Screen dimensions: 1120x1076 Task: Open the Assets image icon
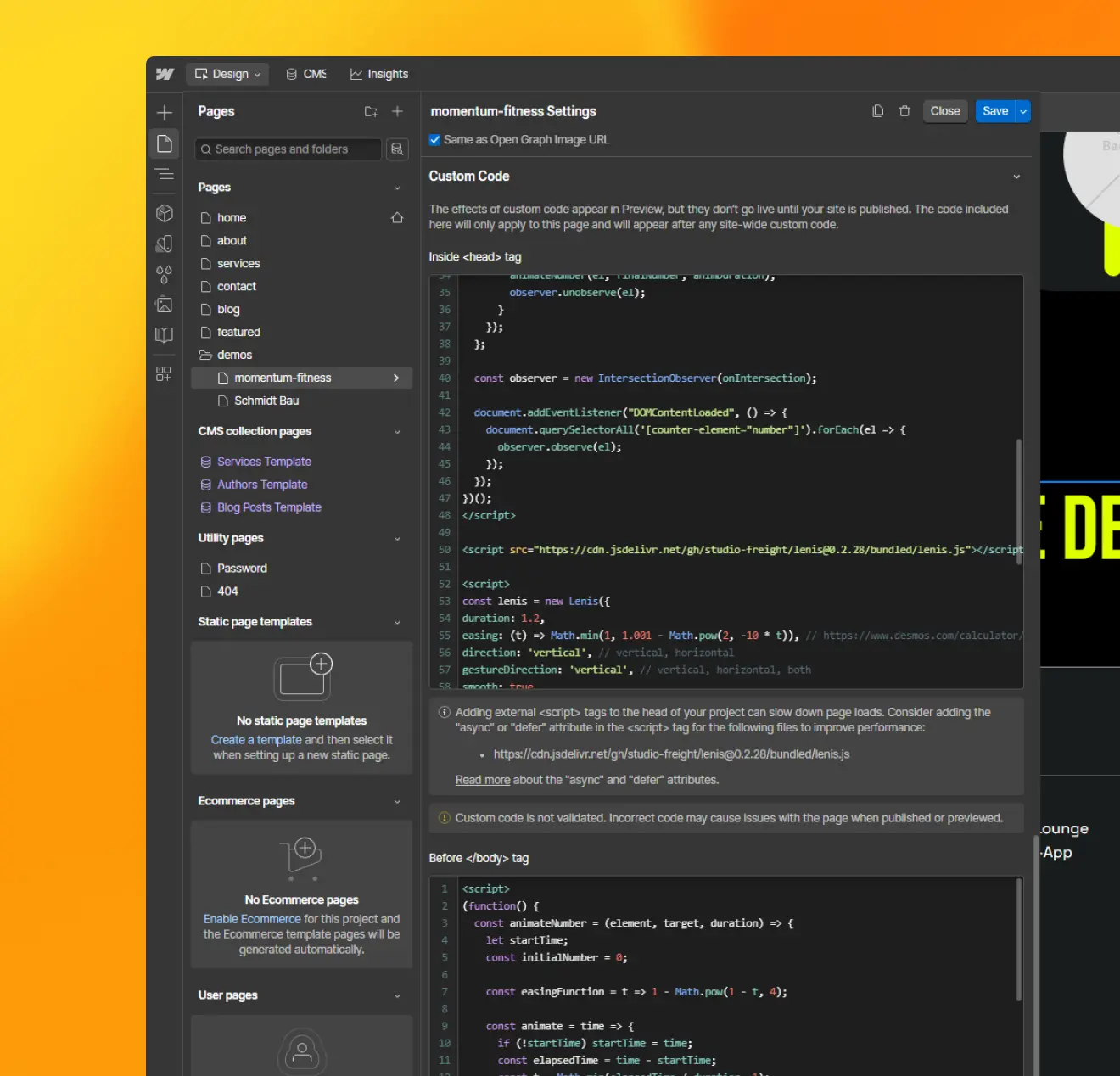point(165,305)
